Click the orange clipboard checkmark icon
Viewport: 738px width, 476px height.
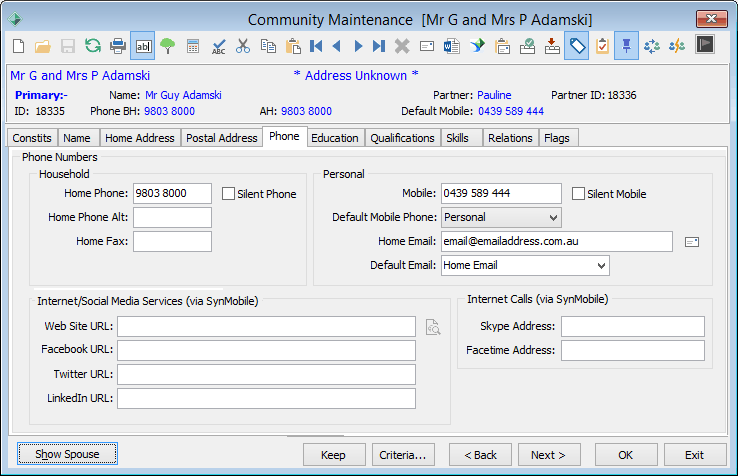[602, 46]
